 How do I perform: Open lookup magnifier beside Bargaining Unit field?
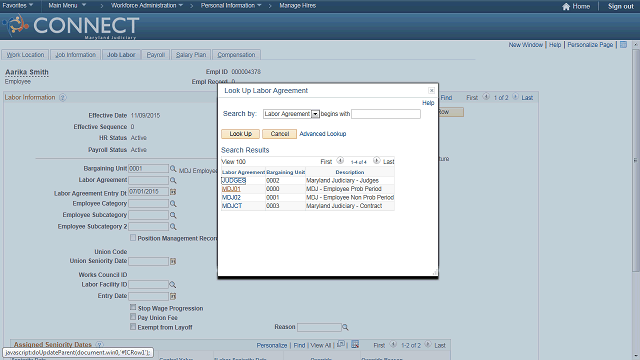173,169
